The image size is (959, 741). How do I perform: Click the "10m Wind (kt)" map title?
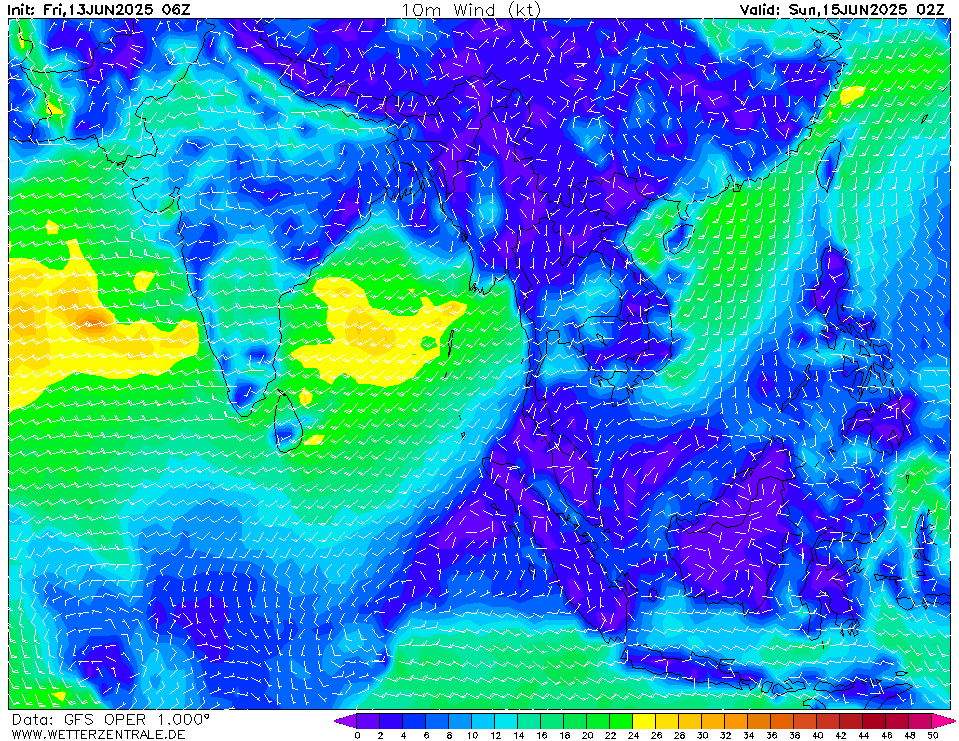[471, 9]
